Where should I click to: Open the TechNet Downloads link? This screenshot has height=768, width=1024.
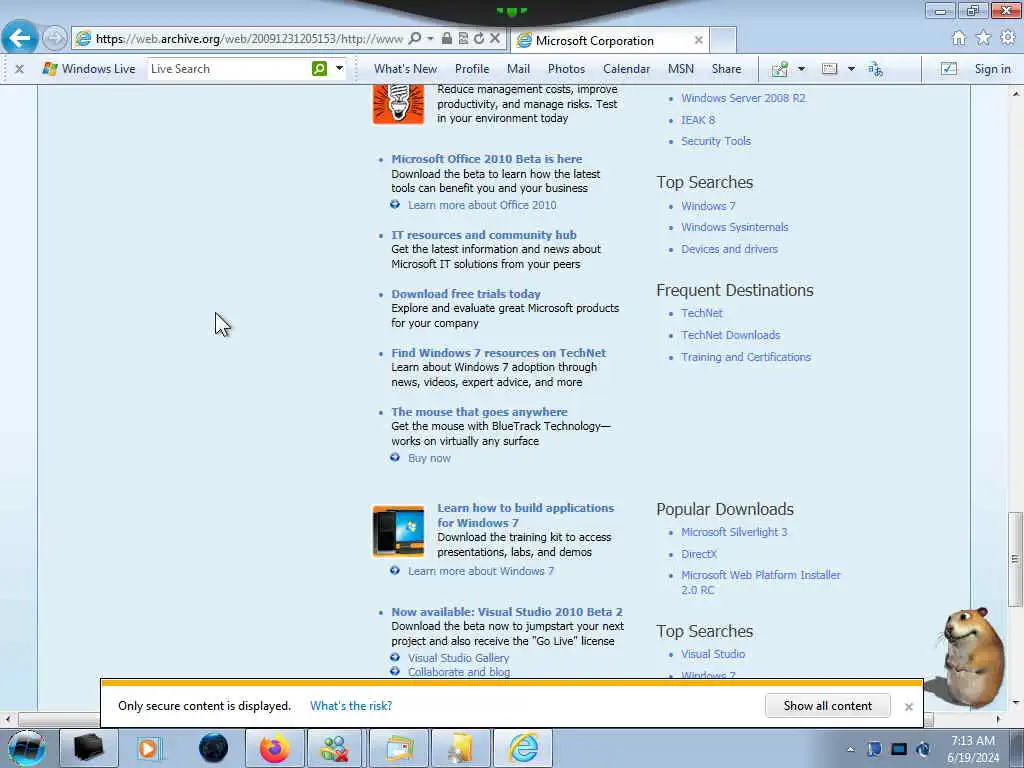point(731,335)
